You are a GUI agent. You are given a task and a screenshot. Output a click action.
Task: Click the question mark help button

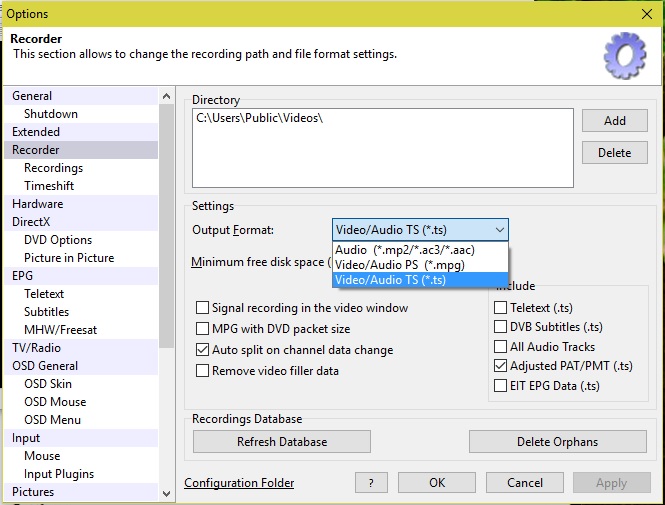coord(371,482)
